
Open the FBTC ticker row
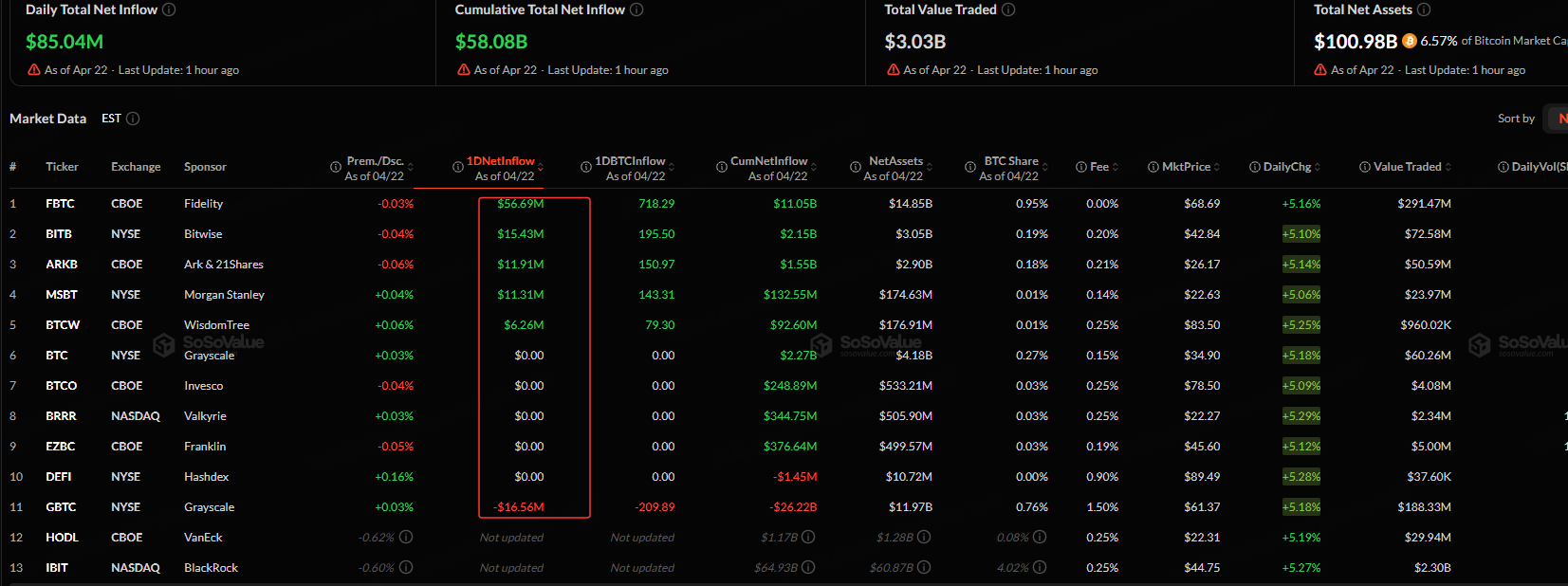coord(60,204)
